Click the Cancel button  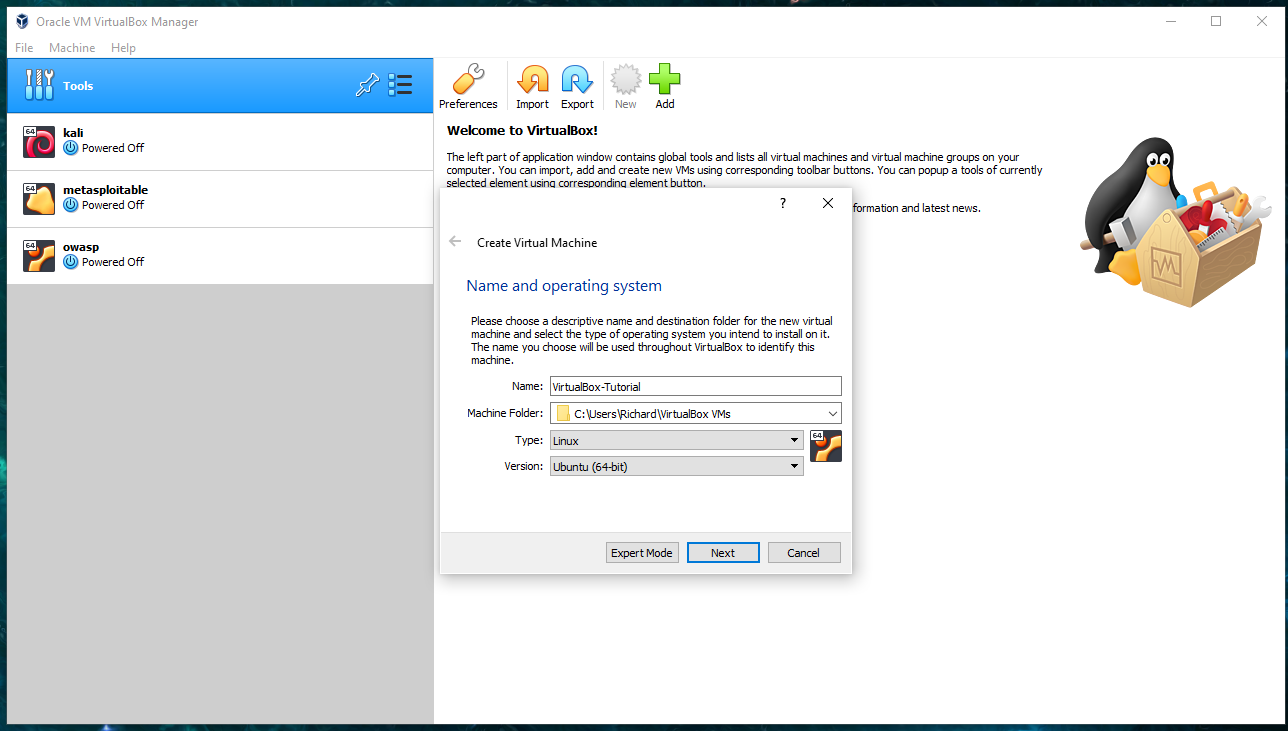[804, 553]
